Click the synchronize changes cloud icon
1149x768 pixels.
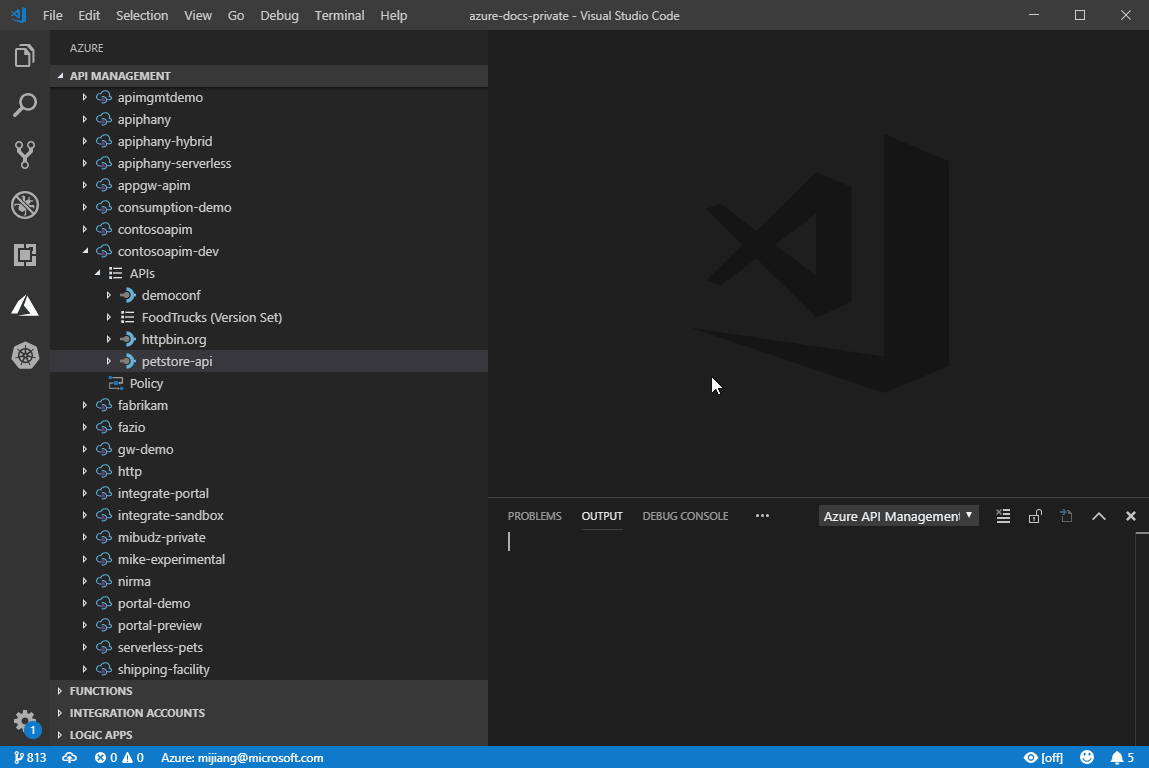(x=70, y=758)
